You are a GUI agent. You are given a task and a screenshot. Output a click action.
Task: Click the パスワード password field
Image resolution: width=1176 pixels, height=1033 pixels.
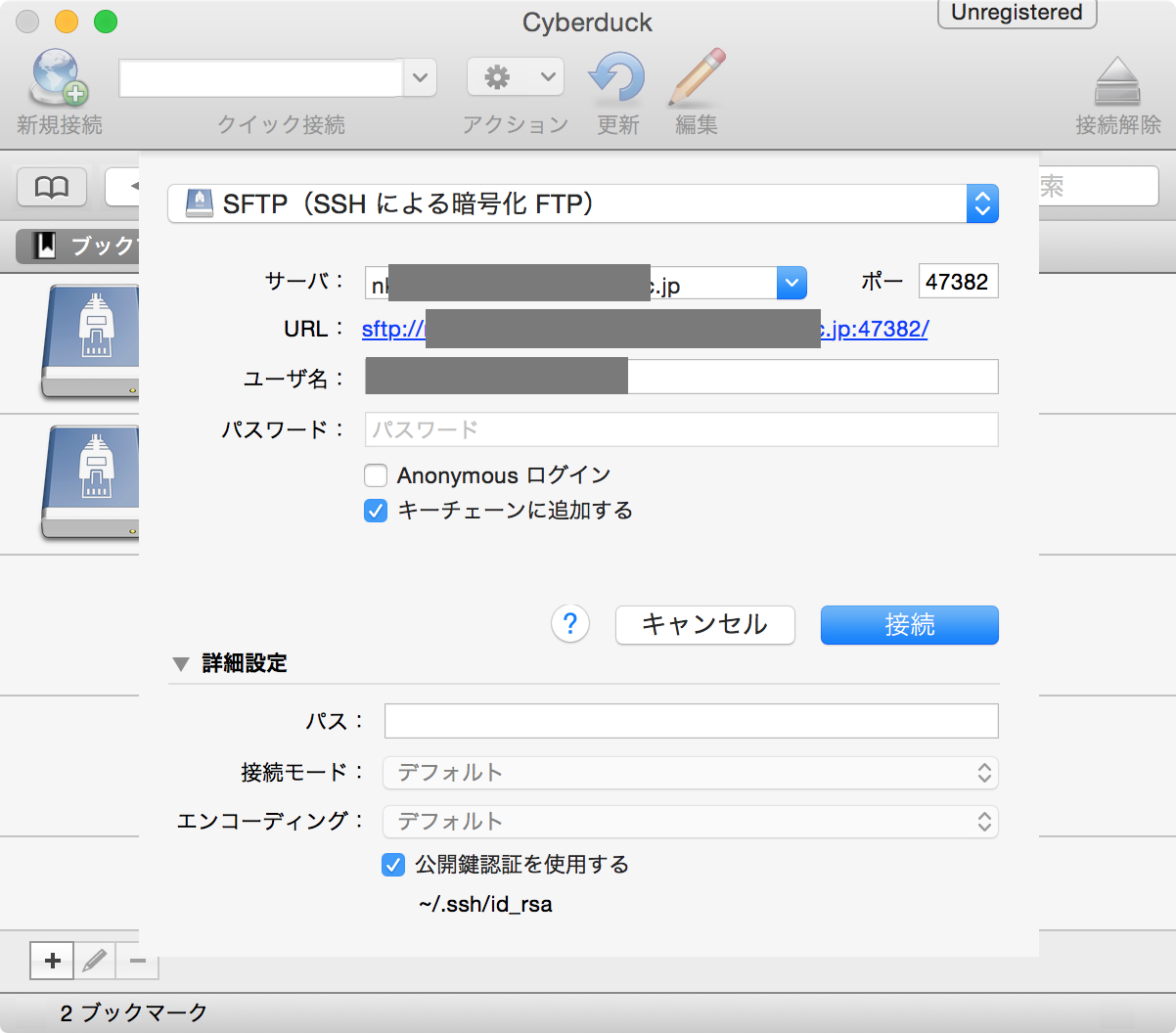(x=682, y=429)
